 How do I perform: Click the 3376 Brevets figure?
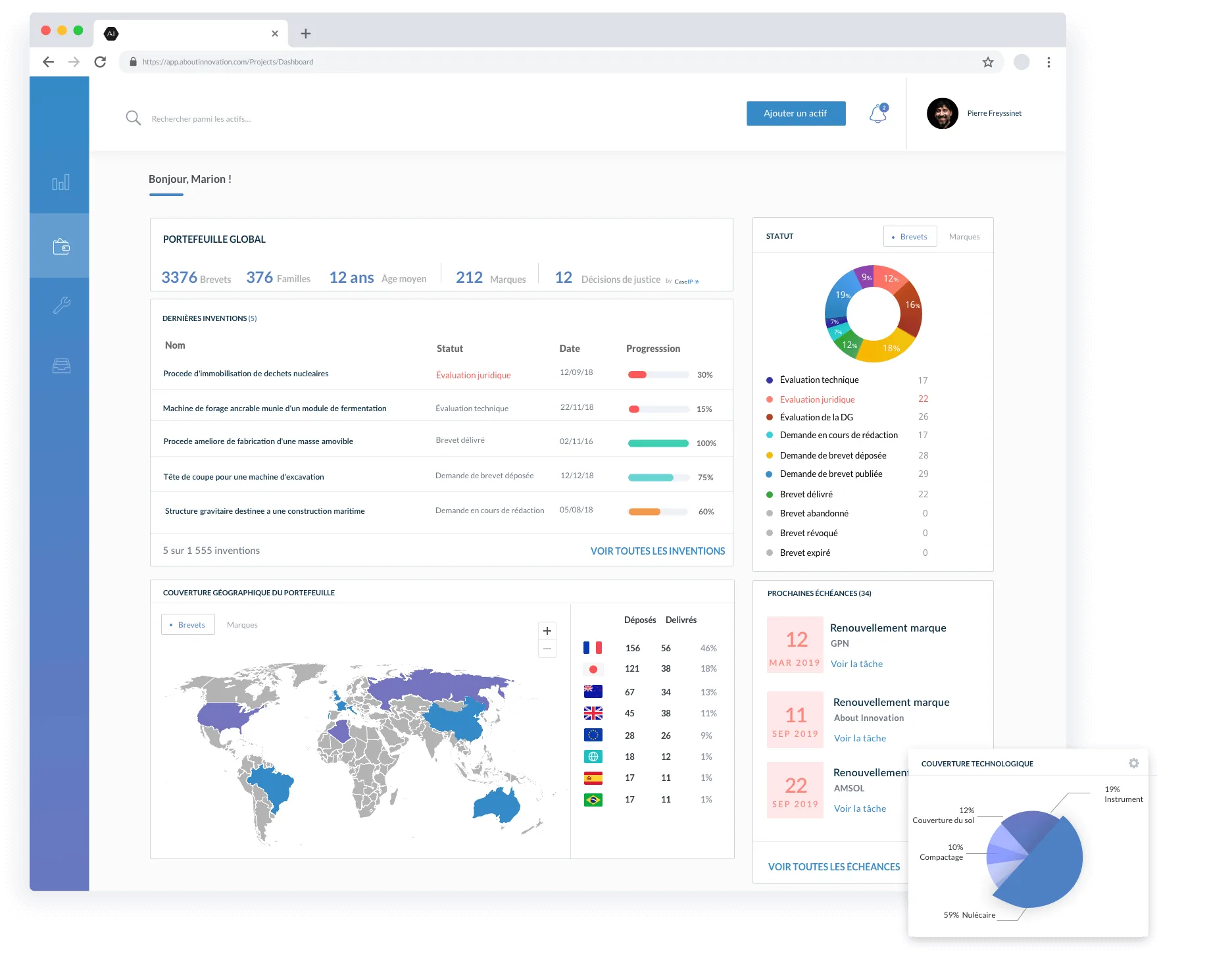tap(196, 278)
